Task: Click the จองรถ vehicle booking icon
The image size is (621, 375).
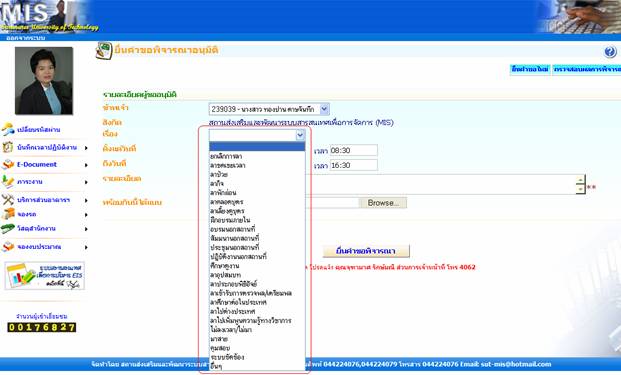Action: (8, 214)
